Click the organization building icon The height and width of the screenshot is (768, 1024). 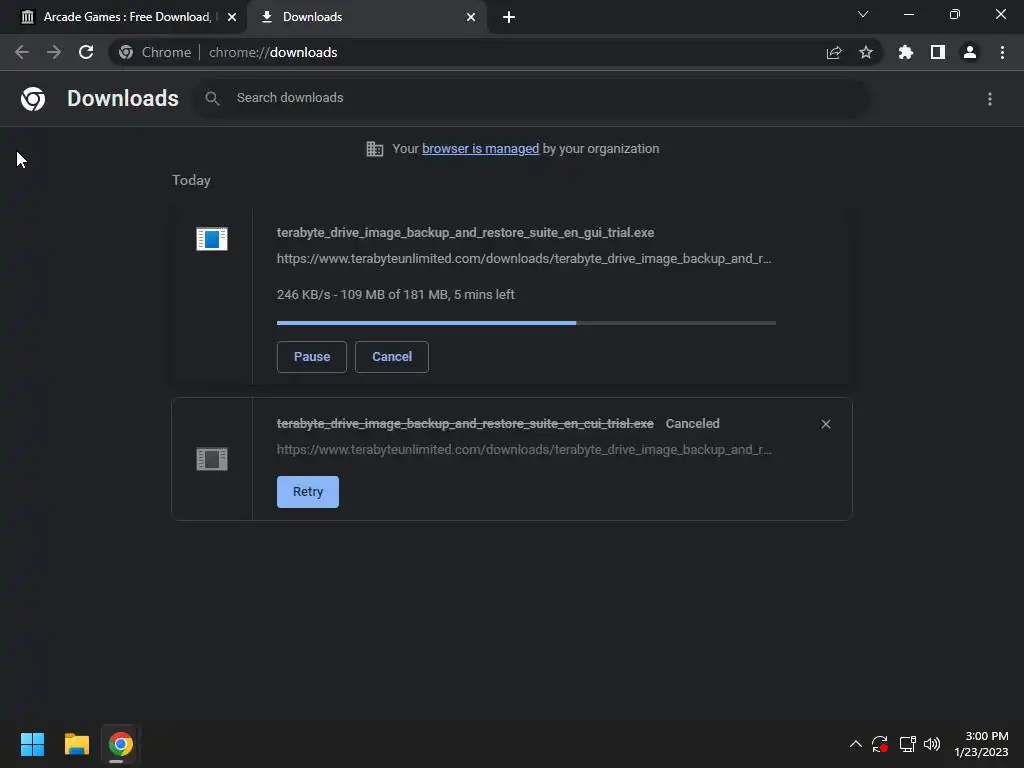pos(374,149)
